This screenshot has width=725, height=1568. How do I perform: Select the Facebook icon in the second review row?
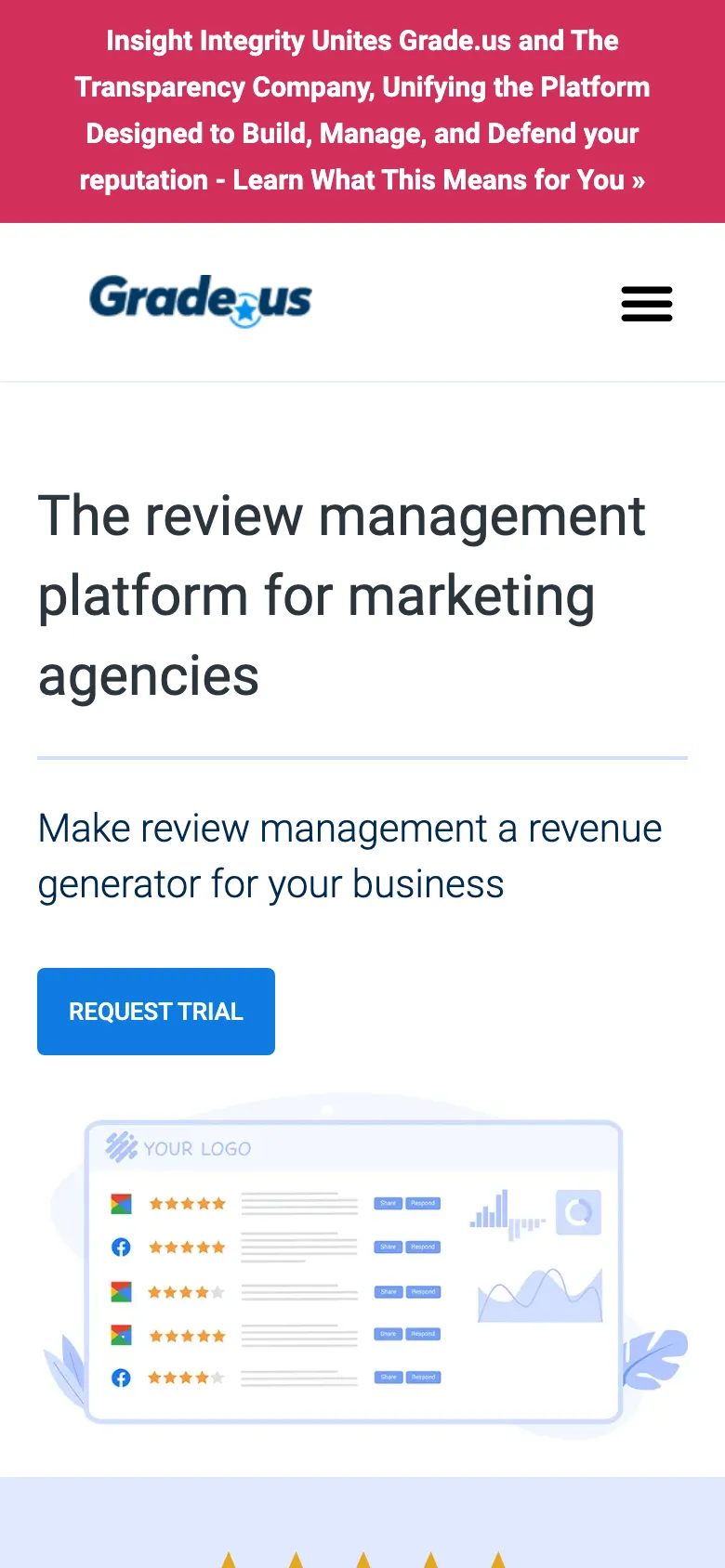[x=121, y=1248]
